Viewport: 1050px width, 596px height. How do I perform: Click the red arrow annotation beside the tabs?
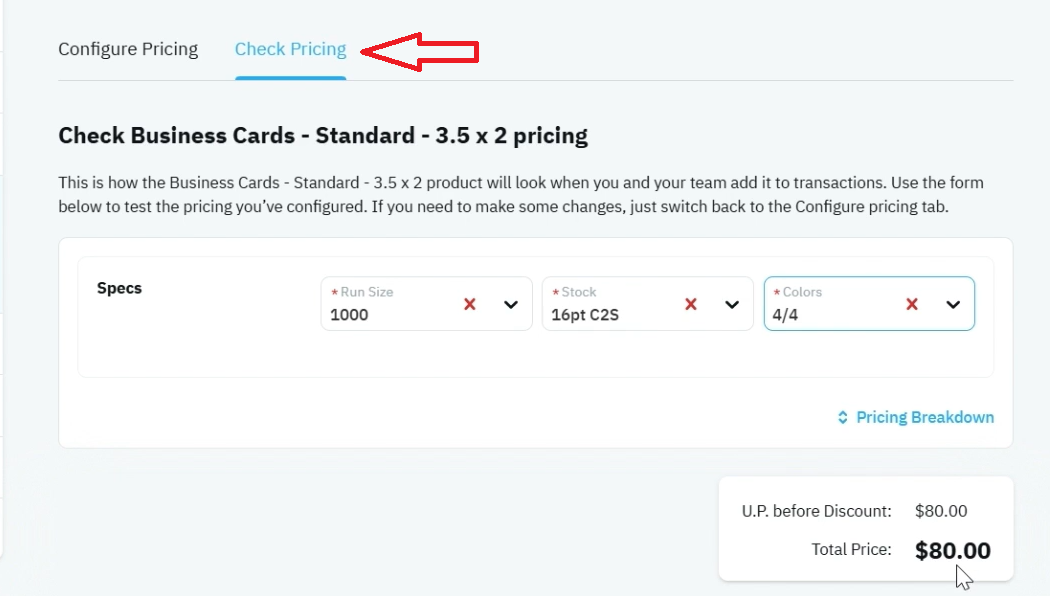pos(420,52)
